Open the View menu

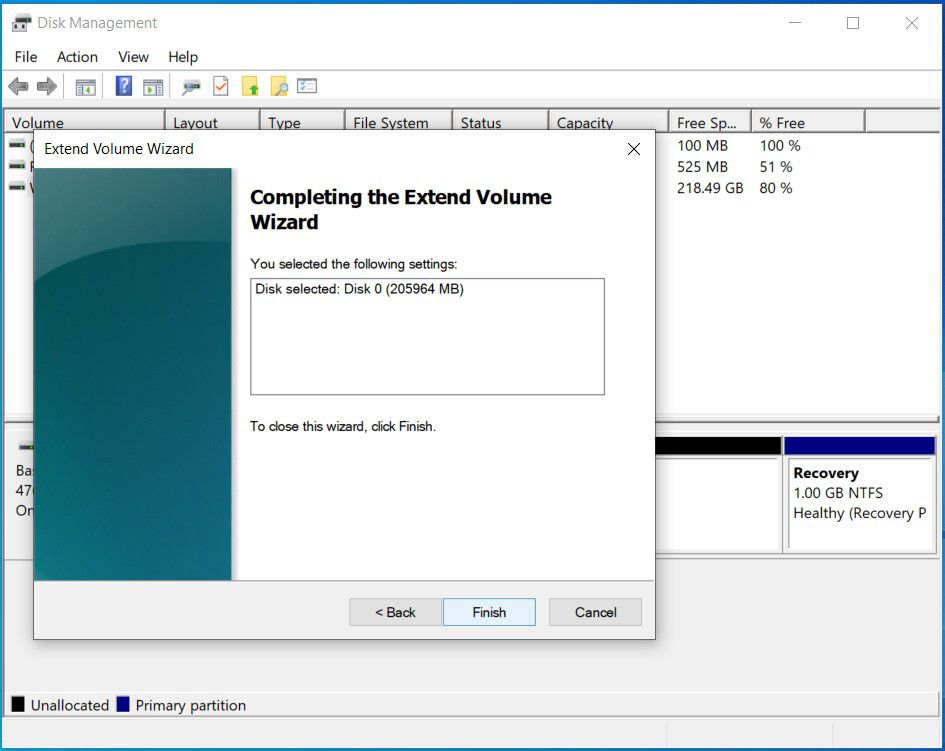pos(133,57)
